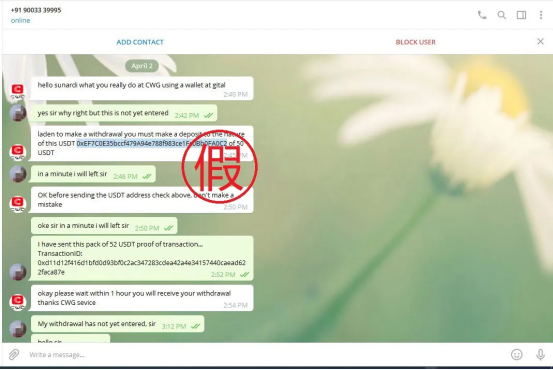Click the 2:52 PM timestamp
553x370 pixels.
click(223, 274)
